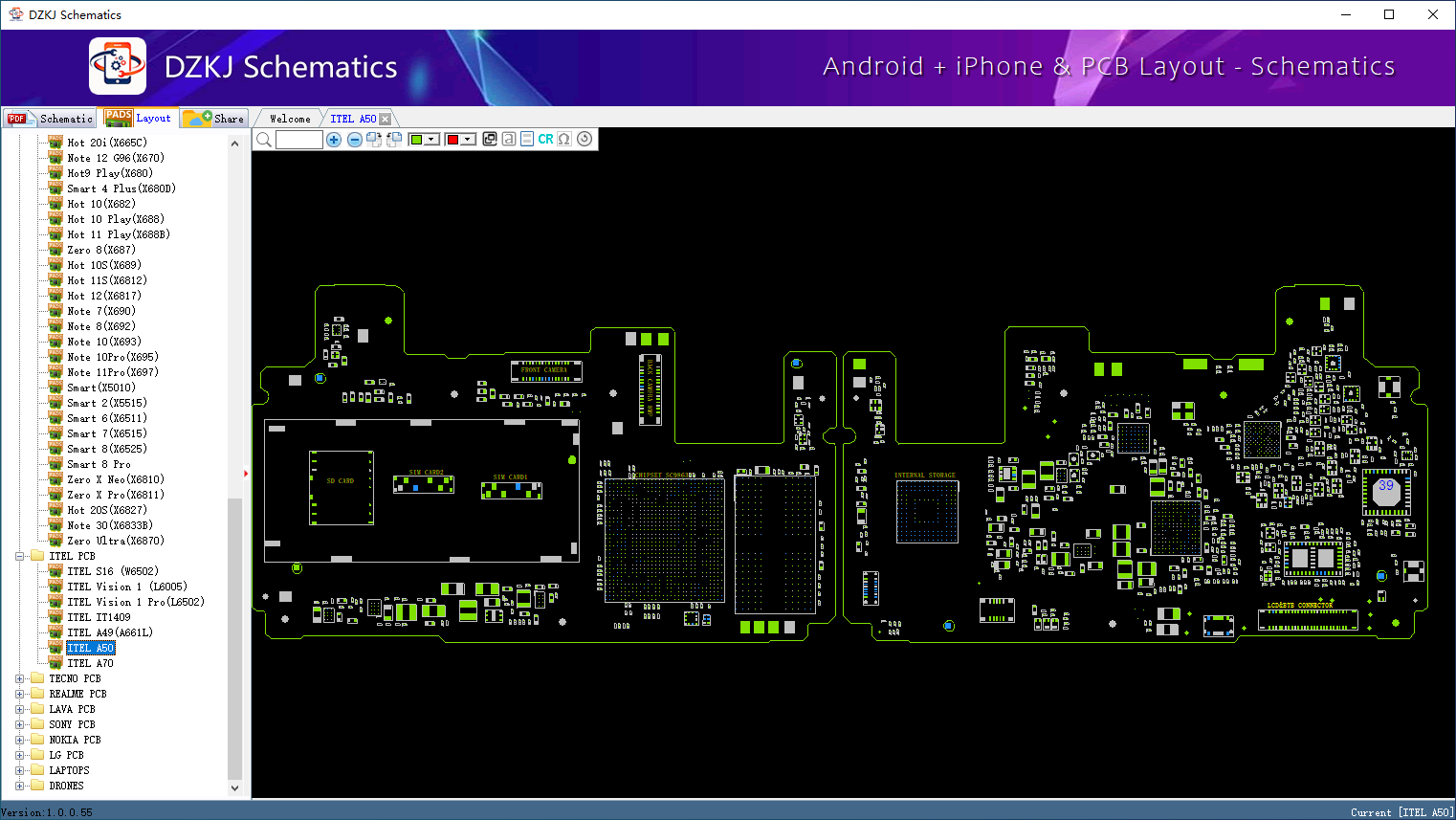Expand the SONY PCB folder

19,724
